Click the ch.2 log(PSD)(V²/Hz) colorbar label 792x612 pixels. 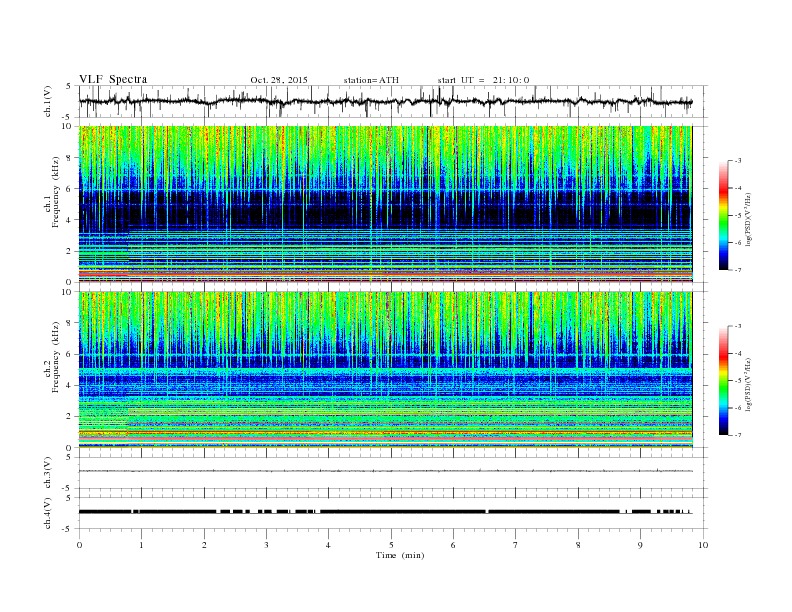point(748,385)
